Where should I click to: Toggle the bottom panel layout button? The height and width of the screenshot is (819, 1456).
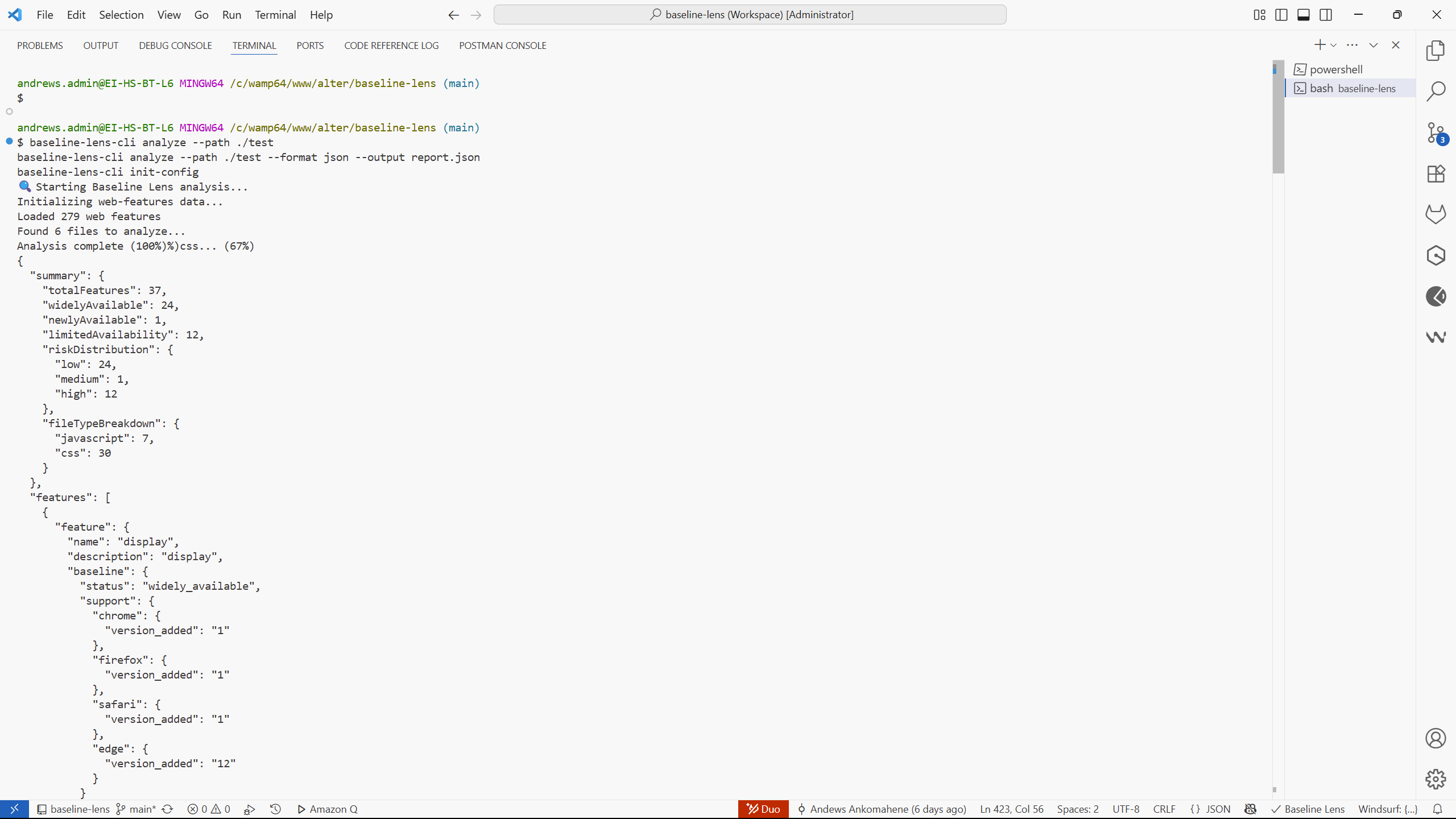[x=1304, y=15]
